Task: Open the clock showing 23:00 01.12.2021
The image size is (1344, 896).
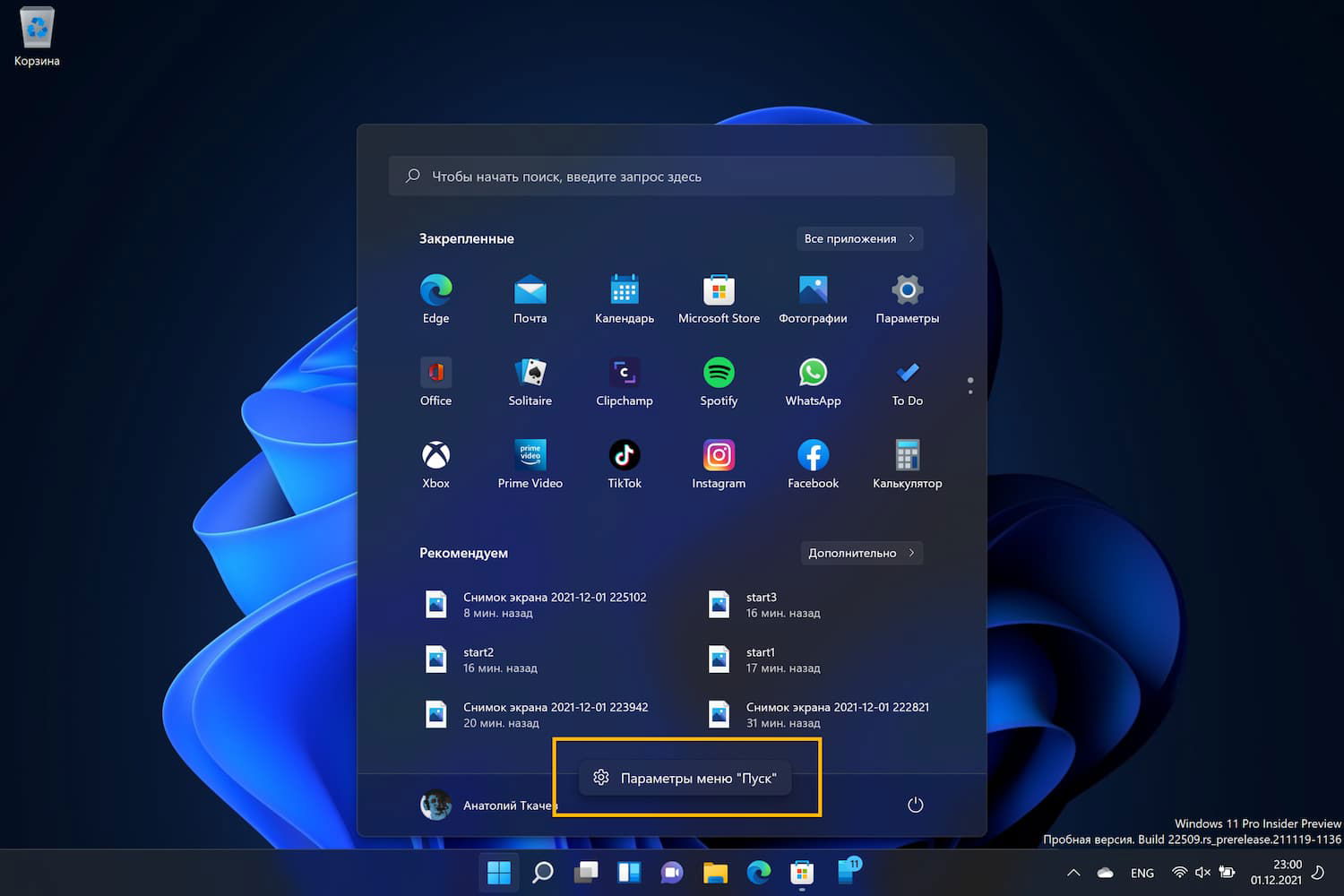Action: [x=1276, y=873]
